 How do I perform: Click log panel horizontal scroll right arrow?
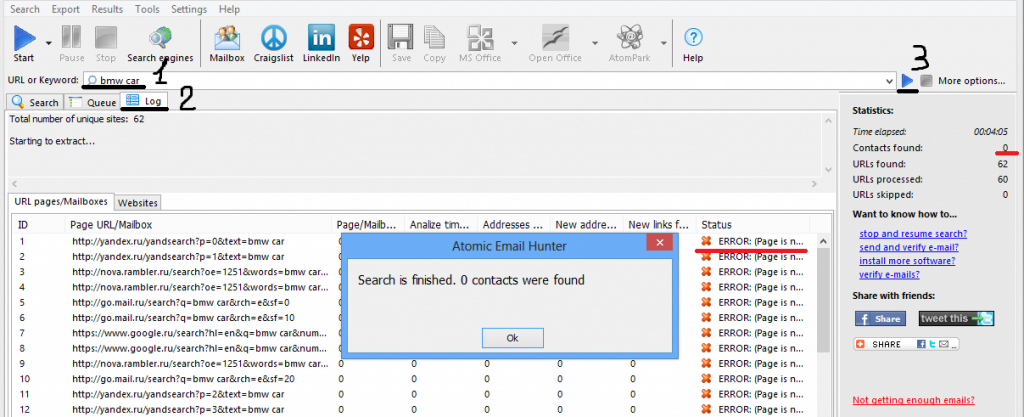pos(814,184)
